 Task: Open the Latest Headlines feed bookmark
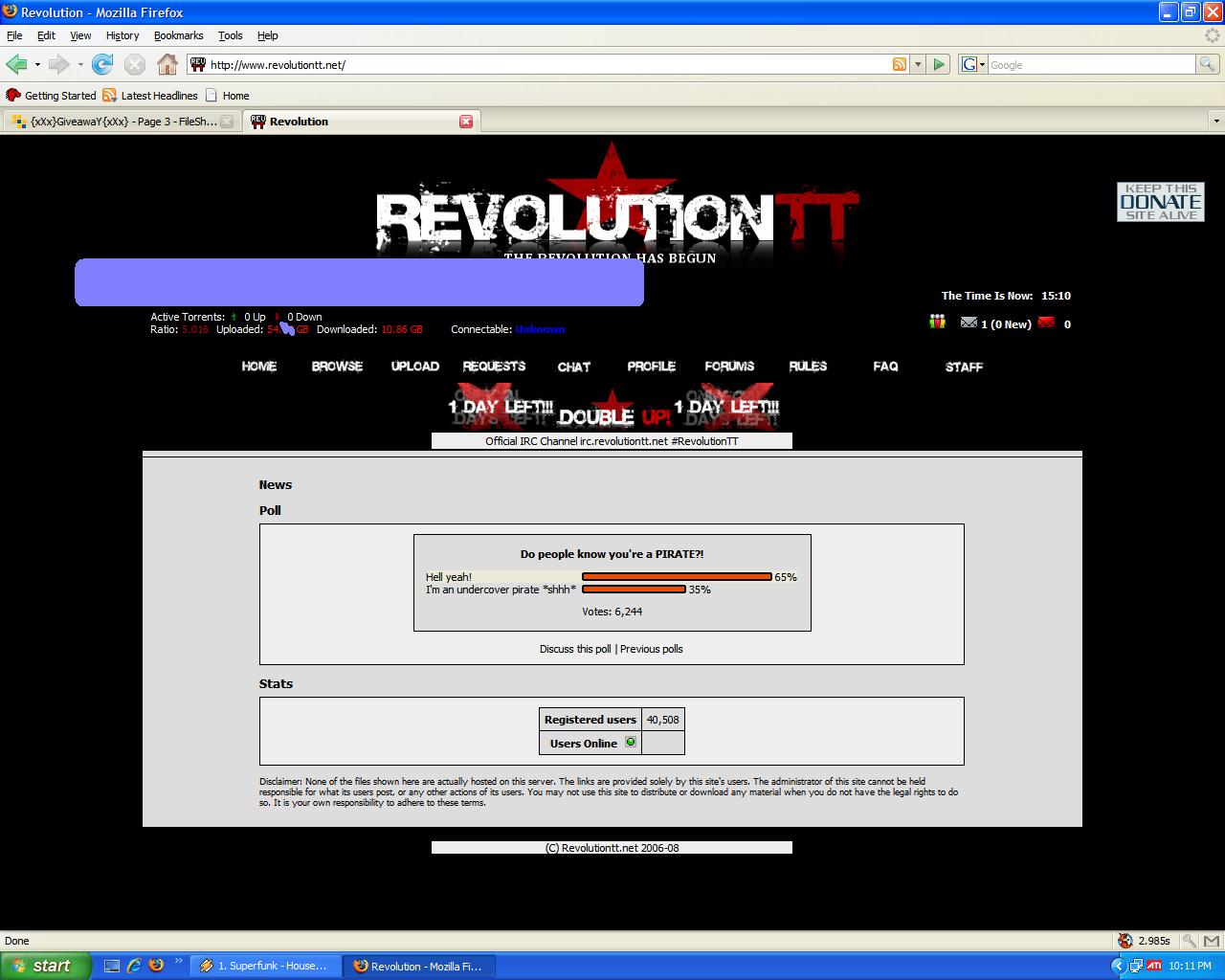click(x=150, y=96)
